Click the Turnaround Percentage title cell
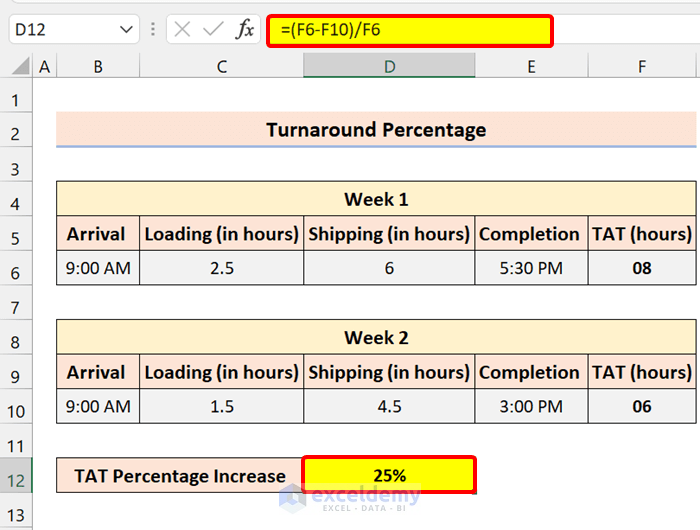700x530 pixels. point(376,130)
